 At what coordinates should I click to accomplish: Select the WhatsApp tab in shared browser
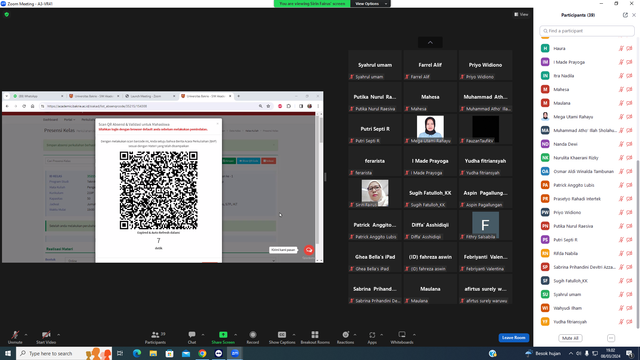[x=38, y=96]
